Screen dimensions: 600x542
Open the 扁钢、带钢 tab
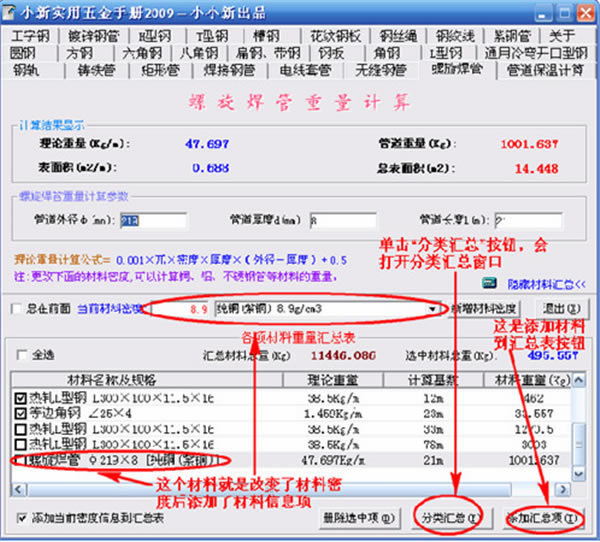coord(268,53)
